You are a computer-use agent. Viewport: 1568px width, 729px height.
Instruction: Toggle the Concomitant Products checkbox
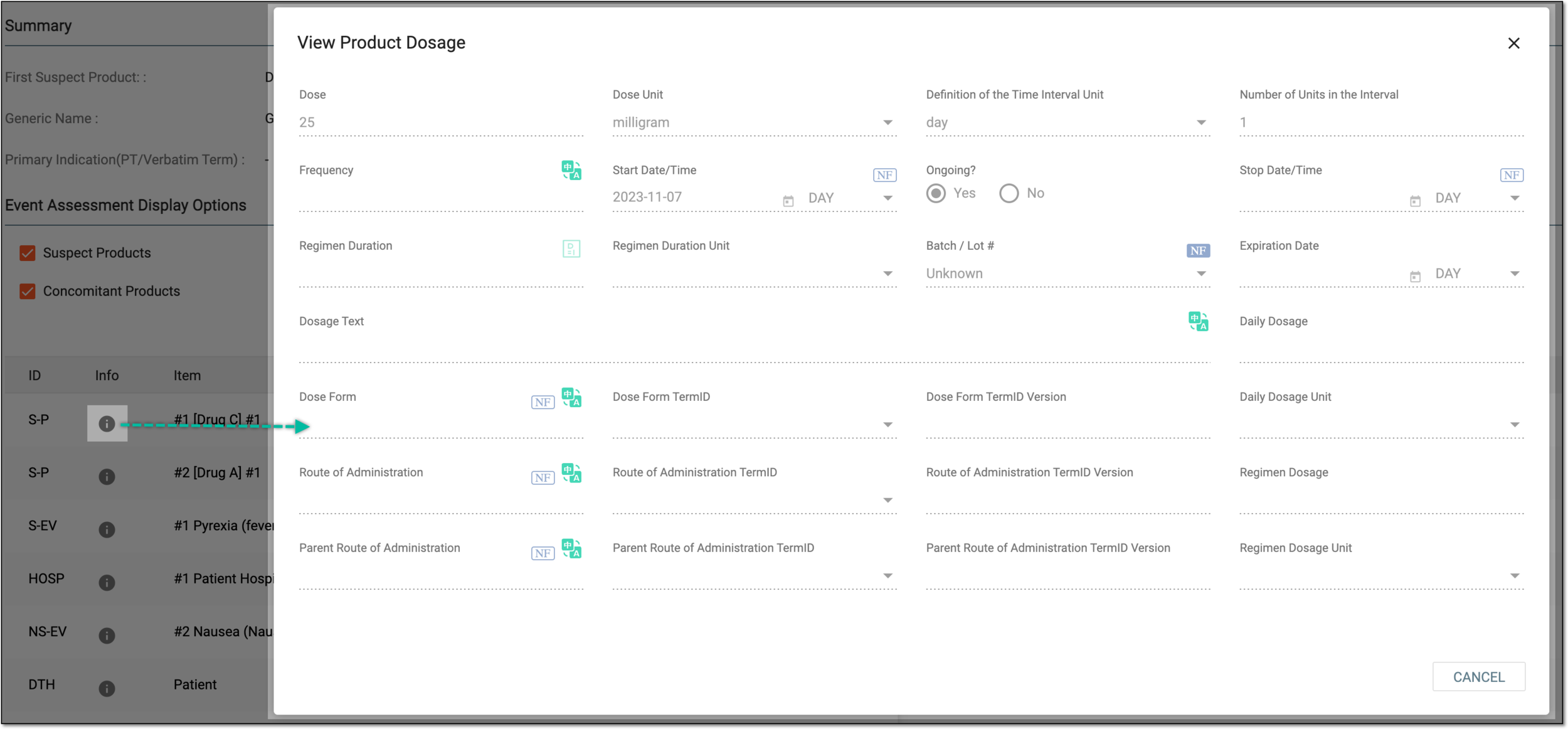point(27,291)
